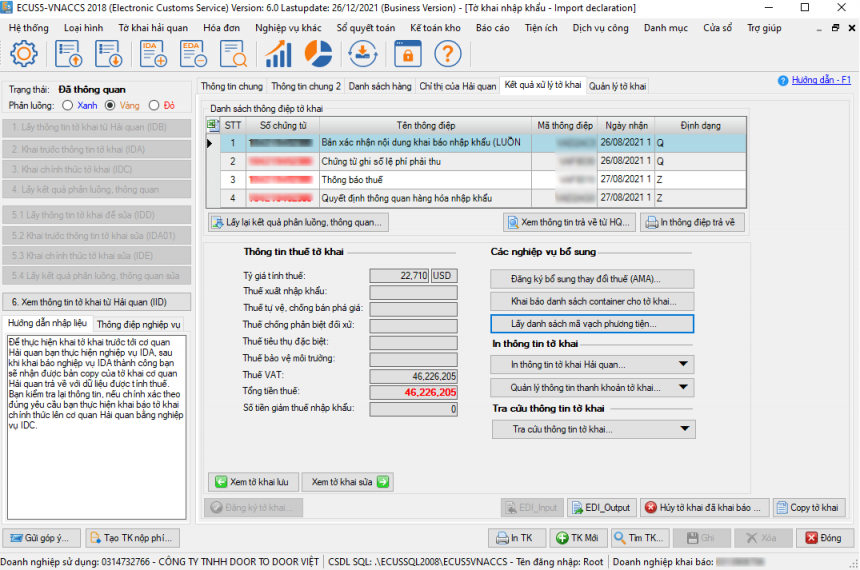Select 'Chứng từ ghi số lệ phí phải thu' row
The image size is (860, 570).
click(x=476, y=161)
